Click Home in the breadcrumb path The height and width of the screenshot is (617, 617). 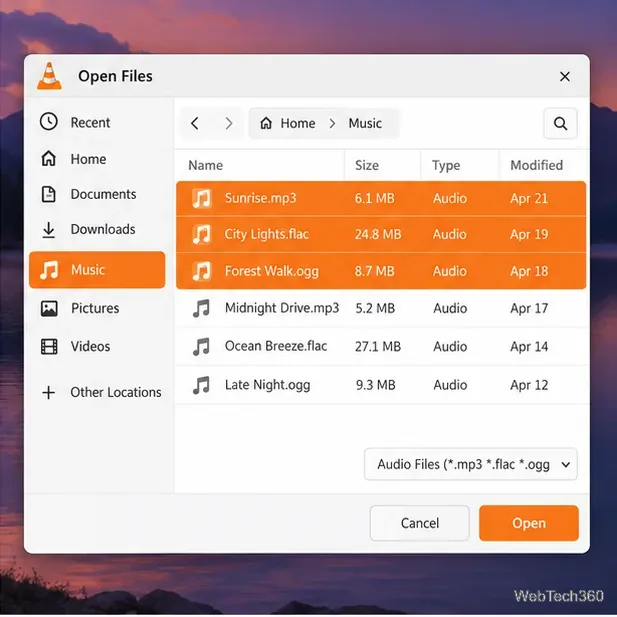click(x=297, y=124)
